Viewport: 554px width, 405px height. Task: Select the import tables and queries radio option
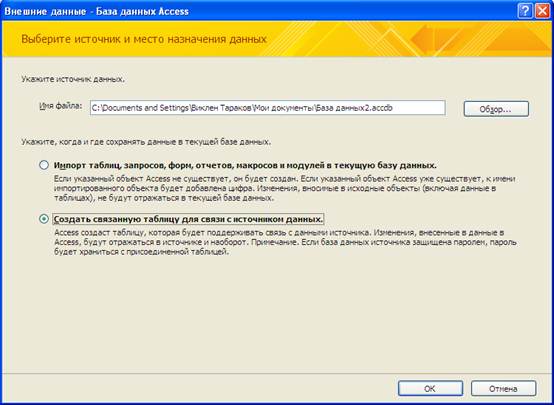[44, 165]
